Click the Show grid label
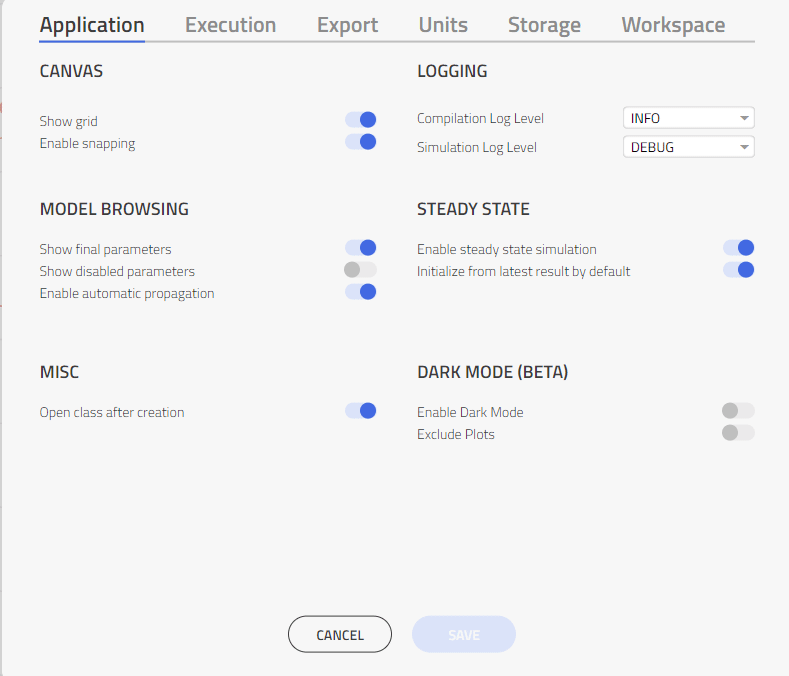The image size is (789, 676). tap(68, 121)
